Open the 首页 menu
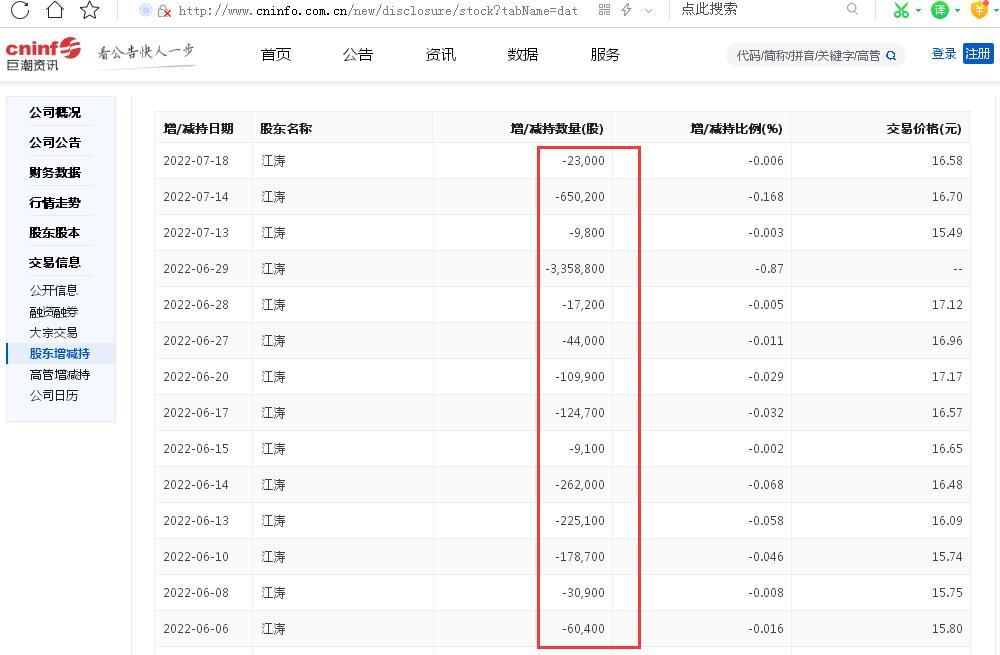 (276, 55)
